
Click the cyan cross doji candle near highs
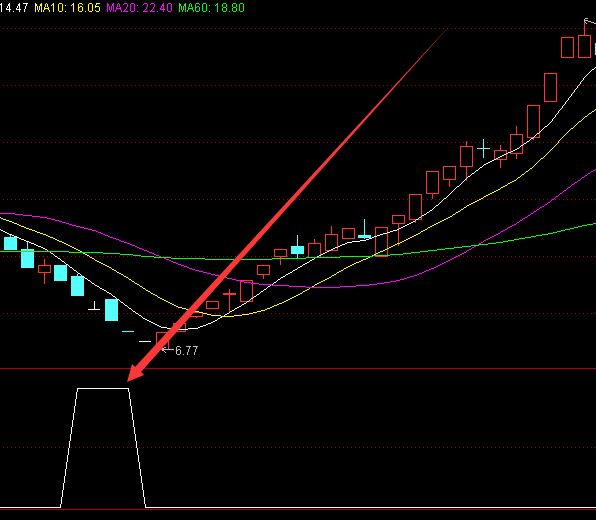tap(483, 149)
